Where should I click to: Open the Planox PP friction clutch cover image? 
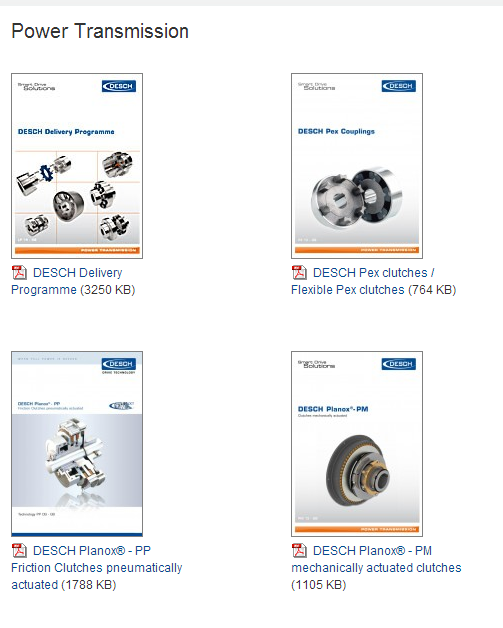(x=77, y=444)
